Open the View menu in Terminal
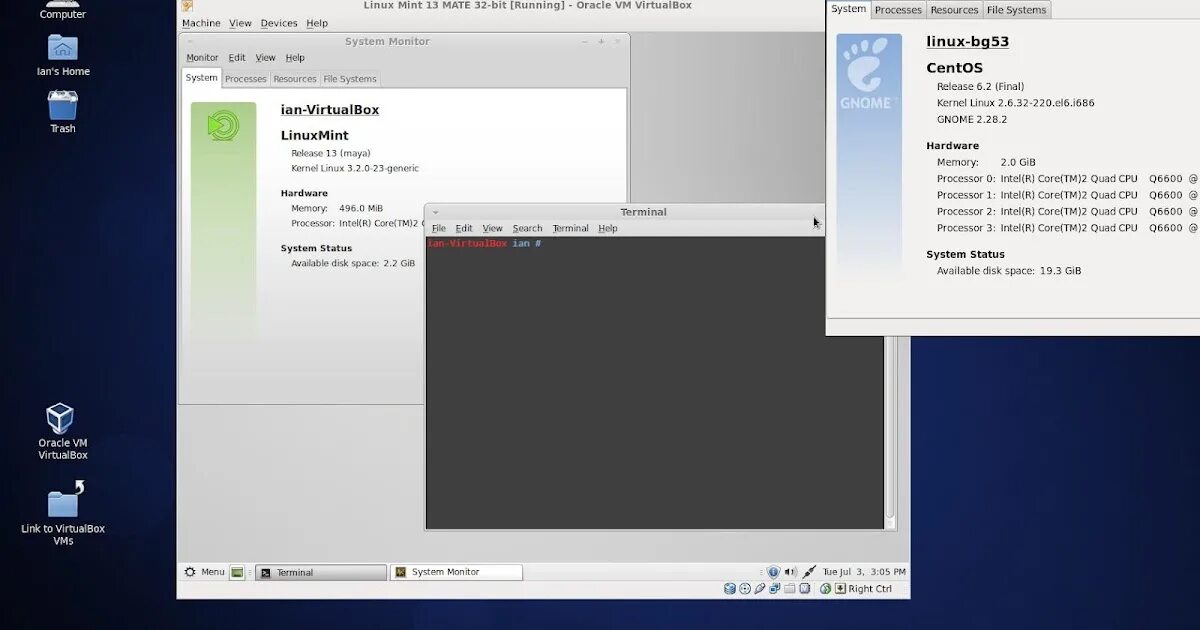Viewport: 1200px width, 630px height. coord(492,228)
